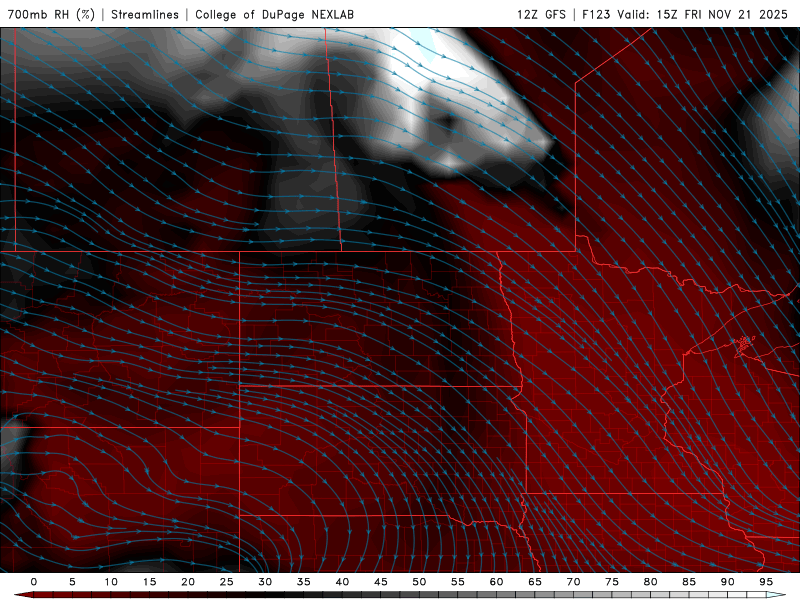Click the '85' scale number
Viewport: 800px width, 600px height.
(689, 582)
